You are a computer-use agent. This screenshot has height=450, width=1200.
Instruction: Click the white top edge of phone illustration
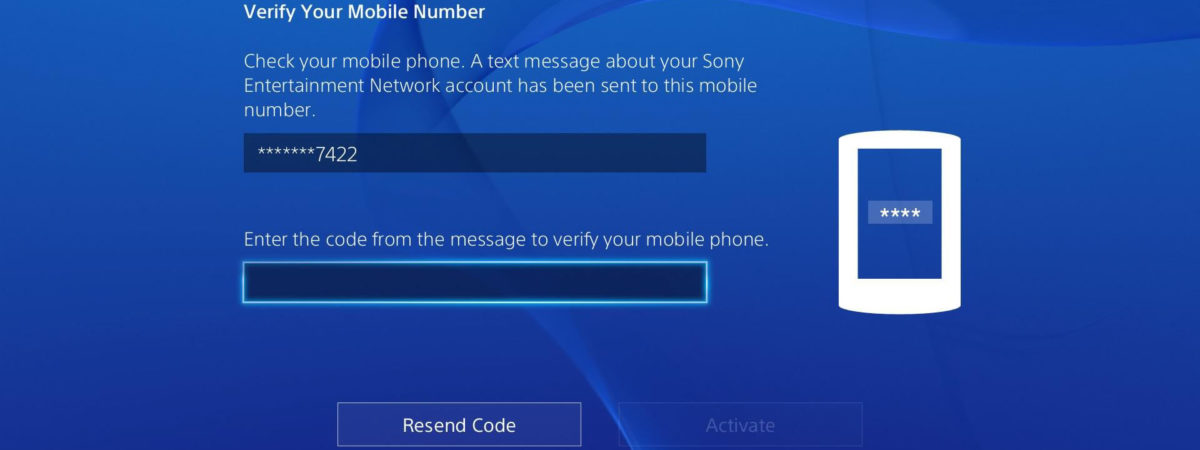(899, 140)
